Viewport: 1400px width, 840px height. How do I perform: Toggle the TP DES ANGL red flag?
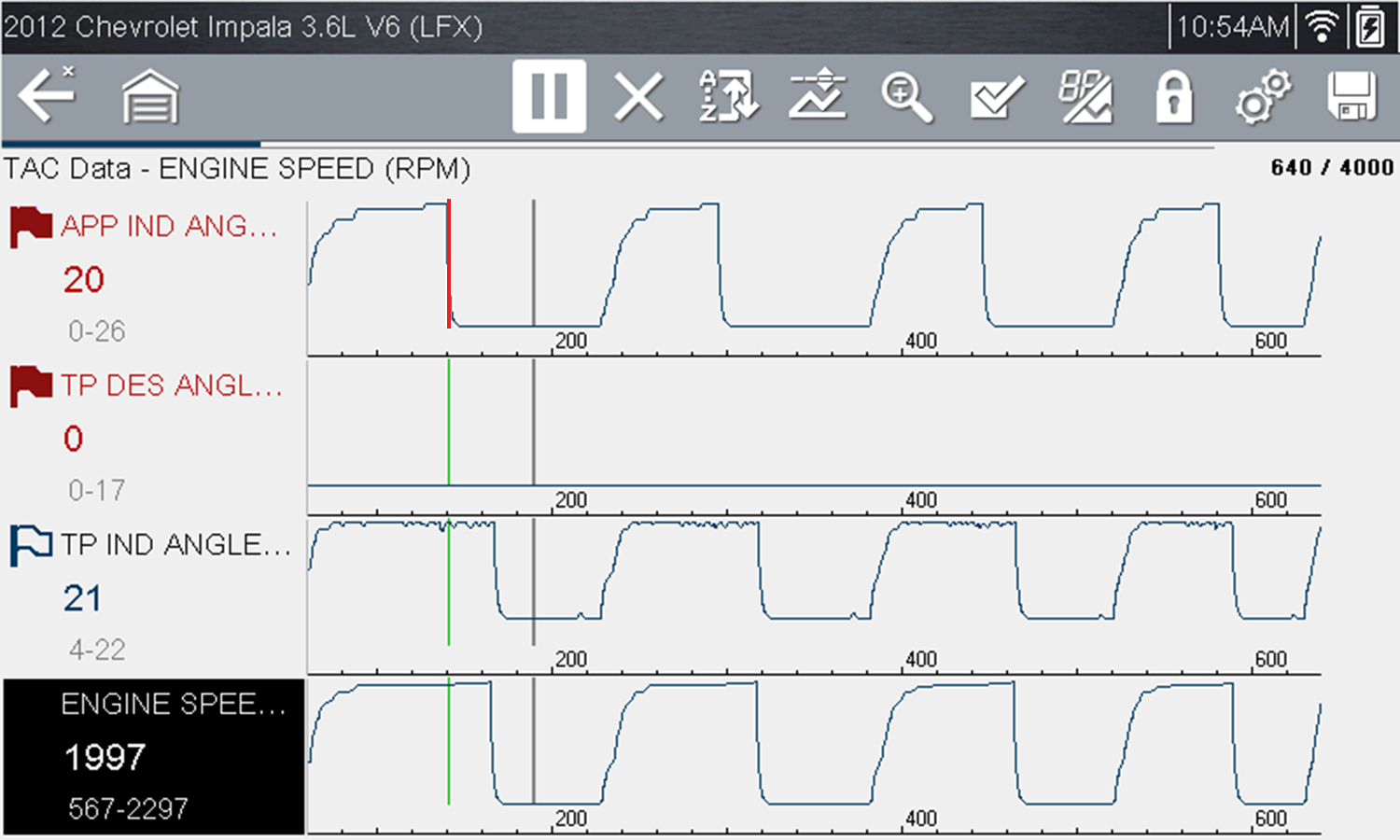tap(31, 385)
